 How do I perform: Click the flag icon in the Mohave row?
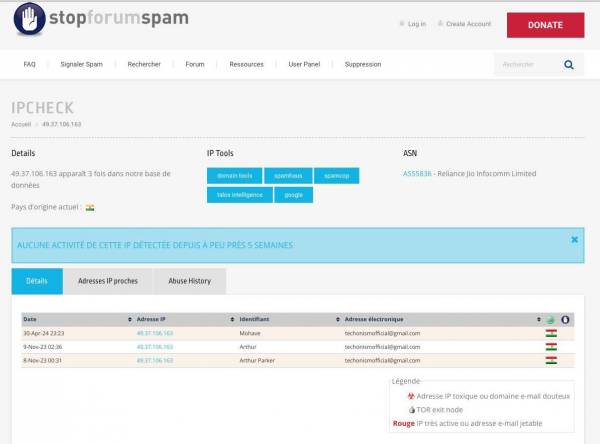pos(550,333)
